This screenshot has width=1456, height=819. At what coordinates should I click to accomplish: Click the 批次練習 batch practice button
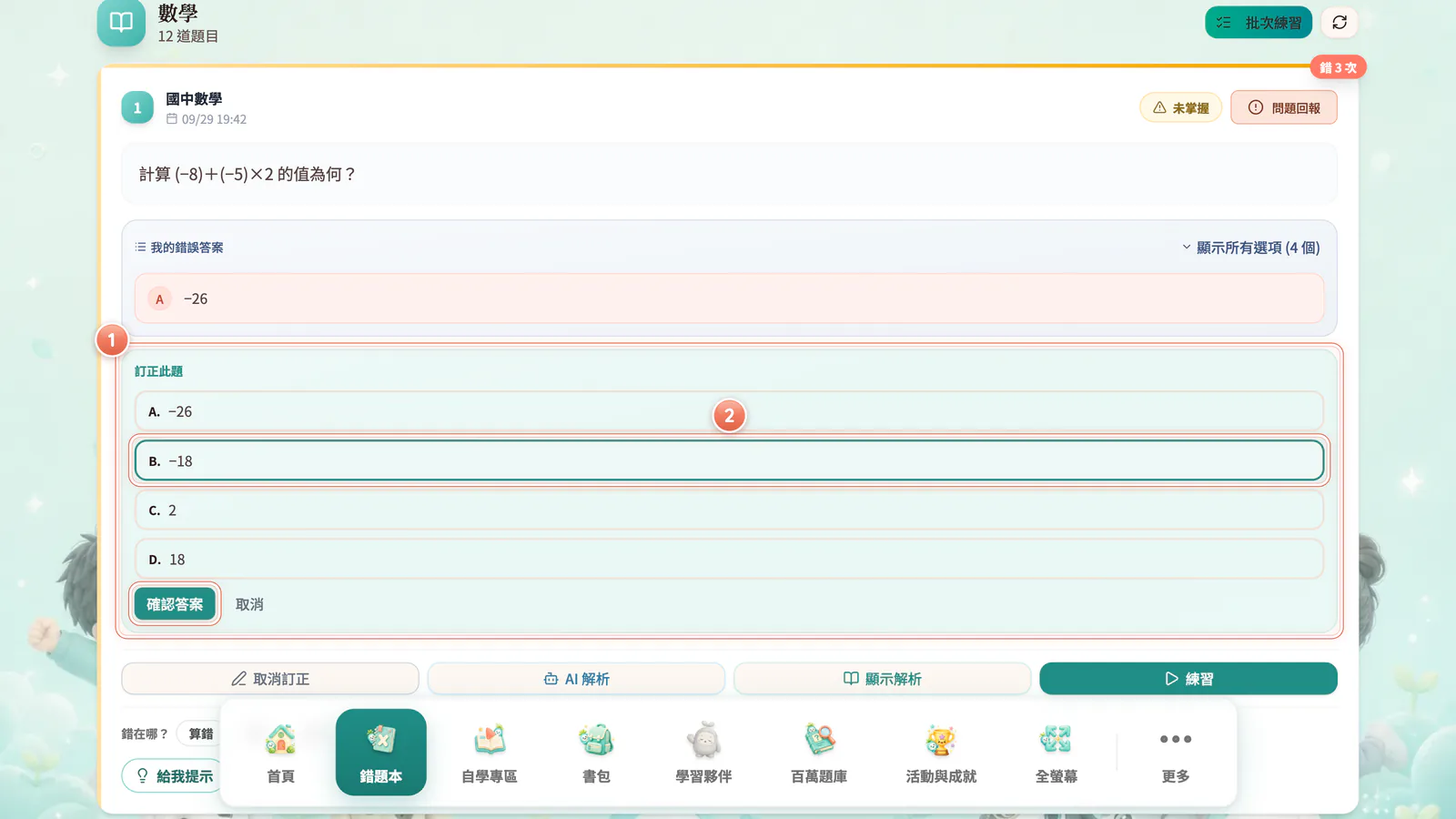(1259, 22)
